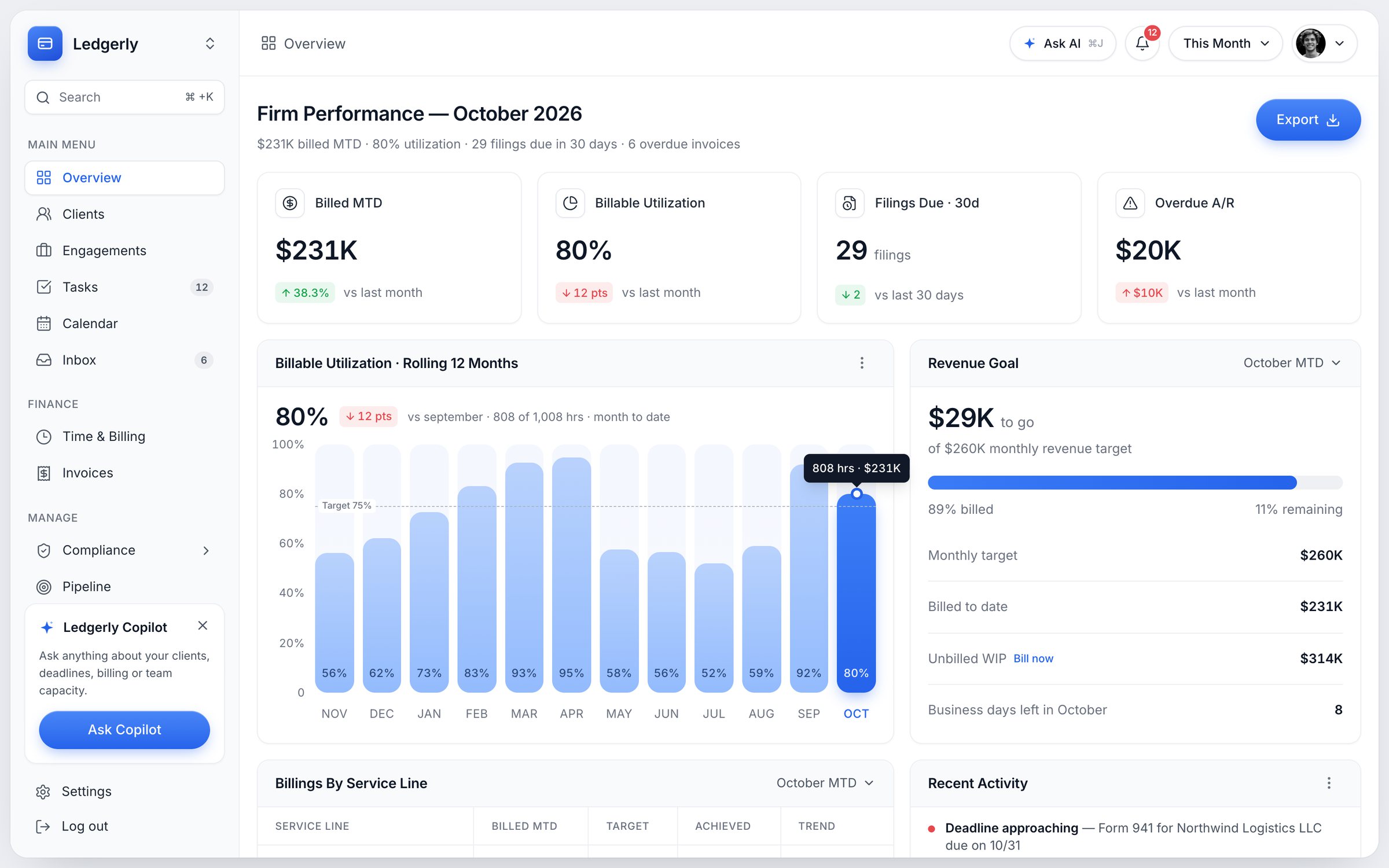Click the Overview grid icon in header
Viewport: 1389px width, 868px height.
269,43
